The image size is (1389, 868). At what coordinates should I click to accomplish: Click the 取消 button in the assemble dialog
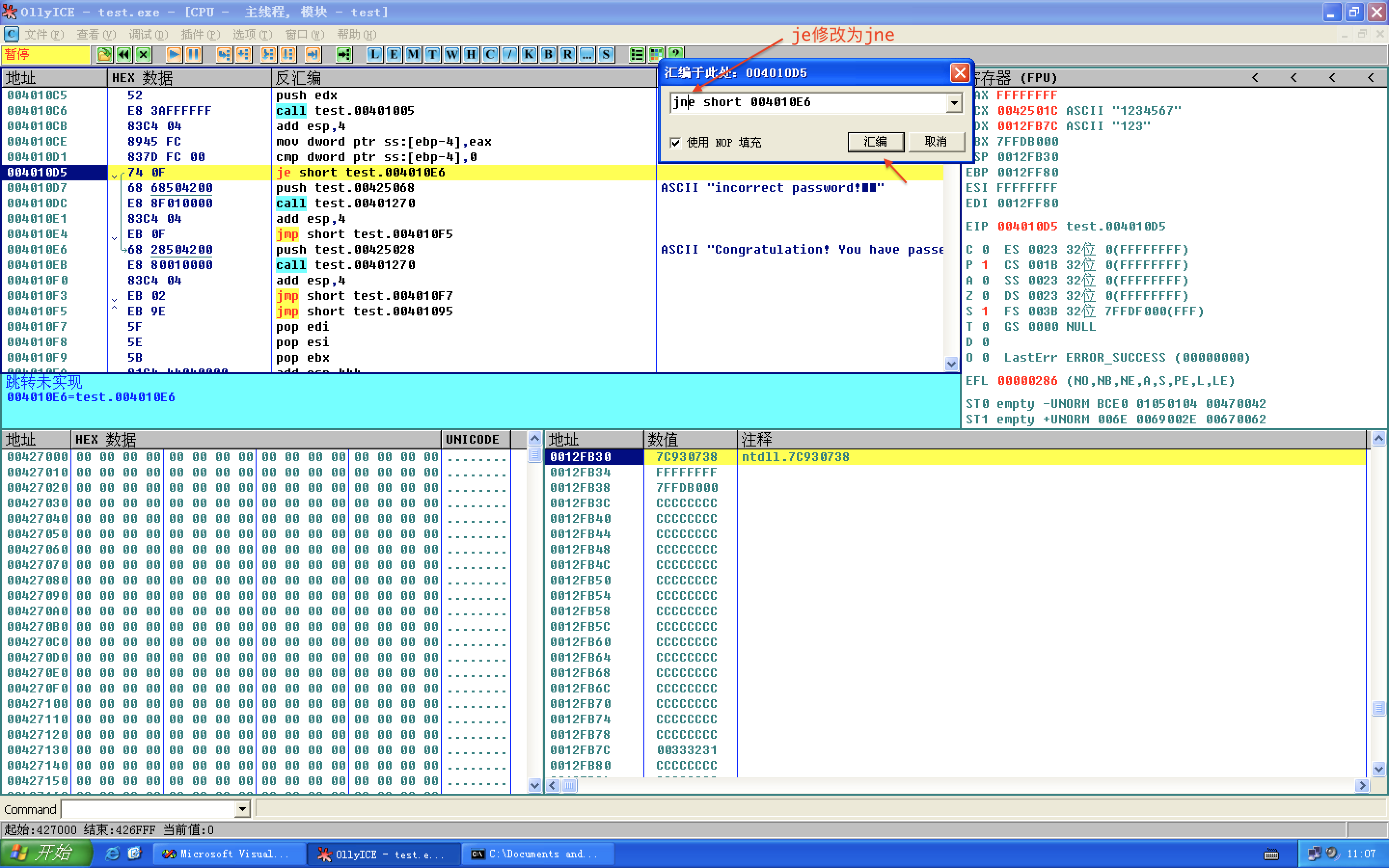[936, 142]
